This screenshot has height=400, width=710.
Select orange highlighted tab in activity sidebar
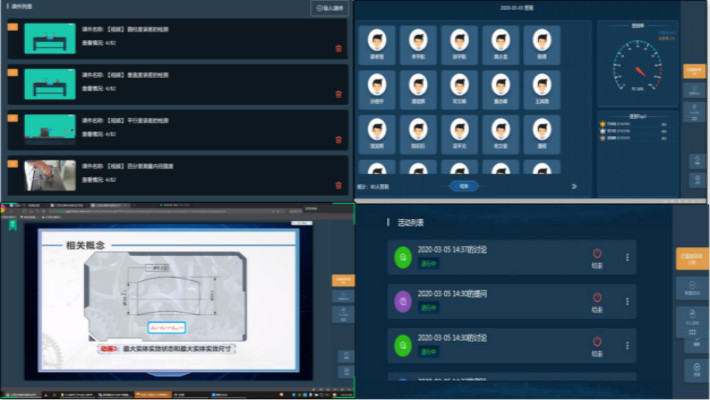(x=692, y=259)
